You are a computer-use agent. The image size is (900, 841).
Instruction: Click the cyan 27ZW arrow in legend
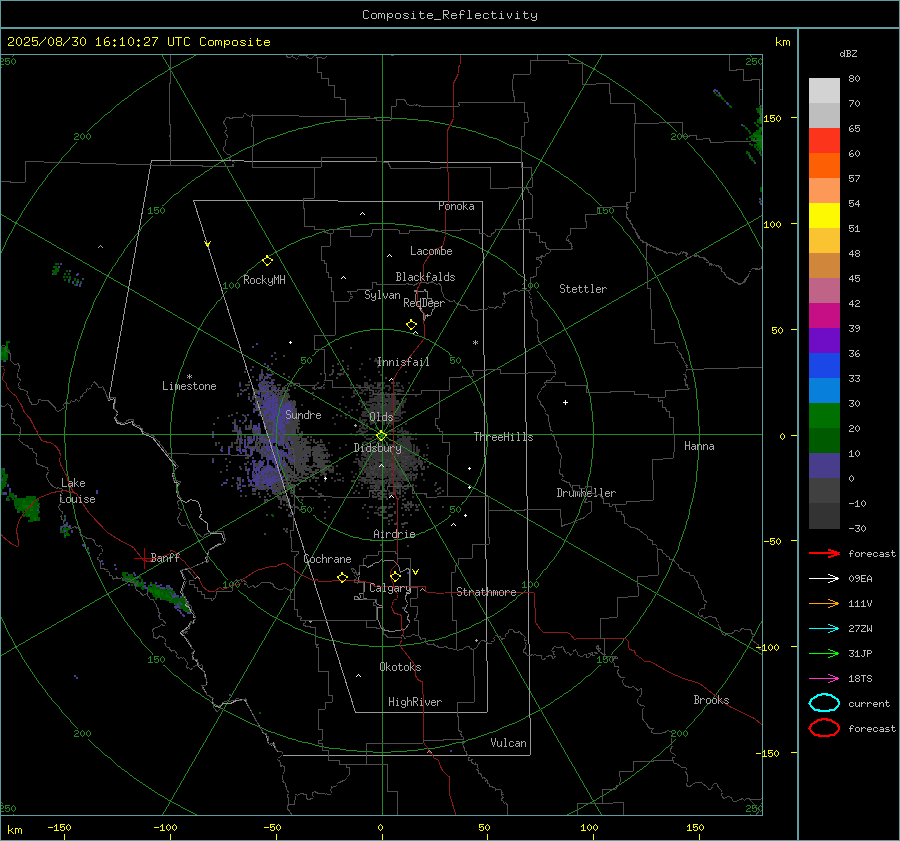pos(824,629)
